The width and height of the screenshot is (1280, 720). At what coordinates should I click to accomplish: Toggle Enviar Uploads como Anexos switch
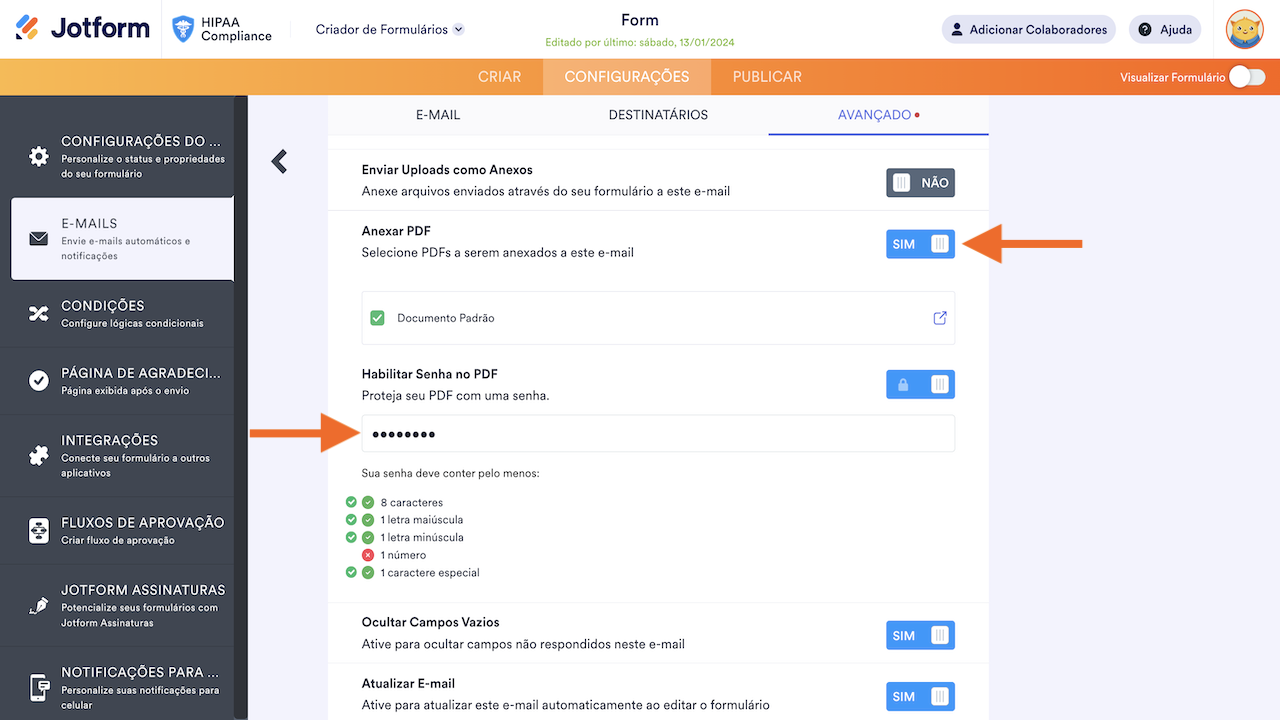pos(920,183)
